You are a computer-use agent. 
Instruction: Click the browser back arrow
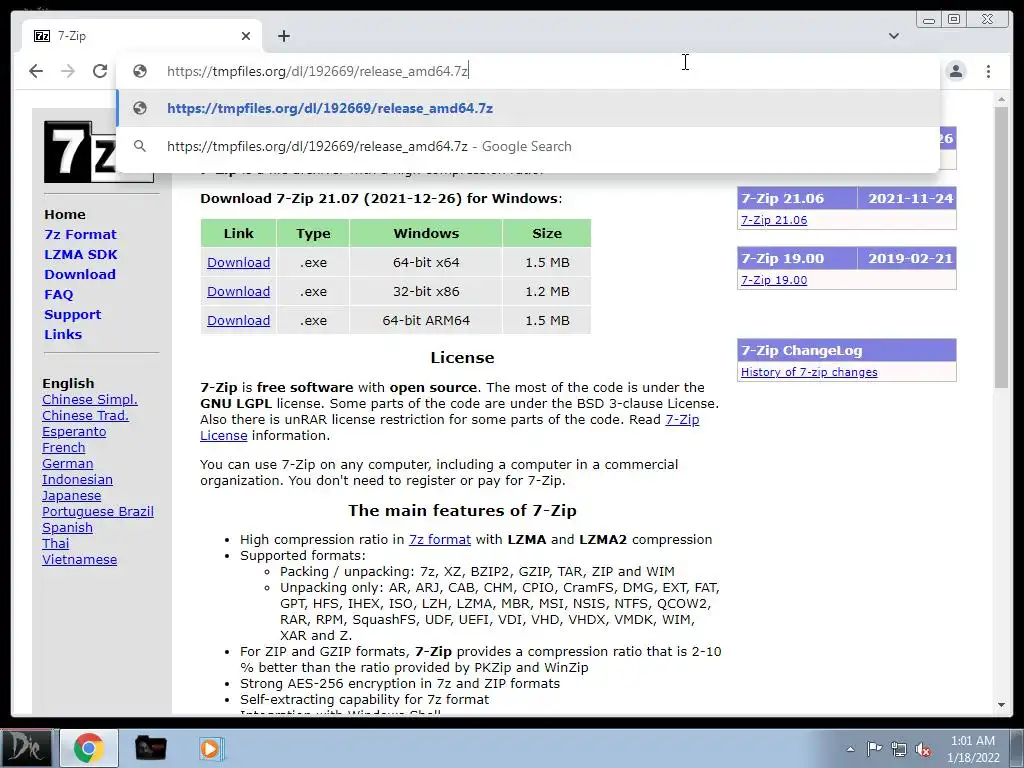36,71
